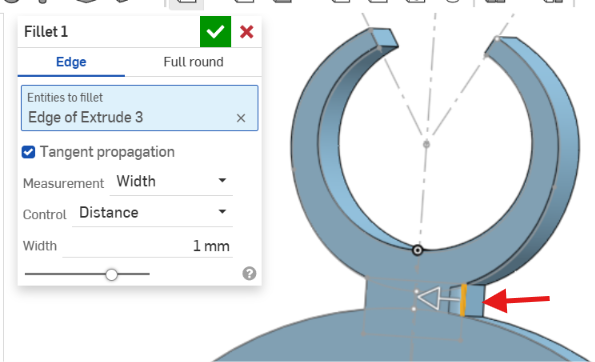Click the black circle point on ring
This screenshot has width=595, height=362.
pyautogui.click(x=417, y=250)
